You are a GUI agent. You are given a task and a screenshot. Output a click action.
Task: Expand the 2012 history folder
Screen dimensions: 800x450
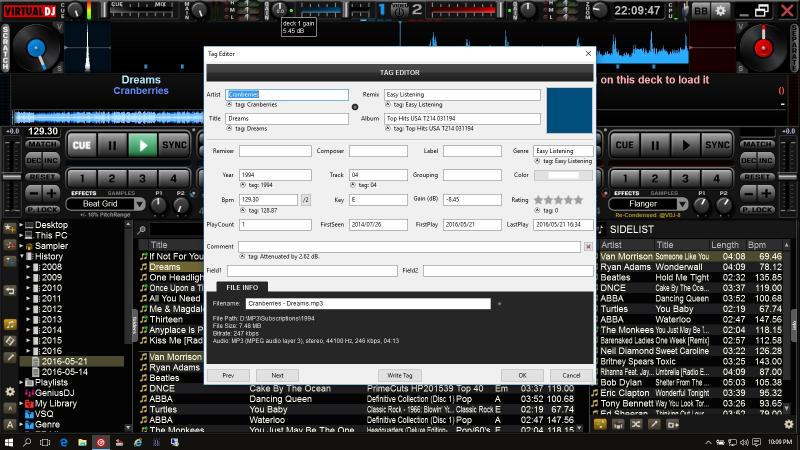click(x=29, y=309)
